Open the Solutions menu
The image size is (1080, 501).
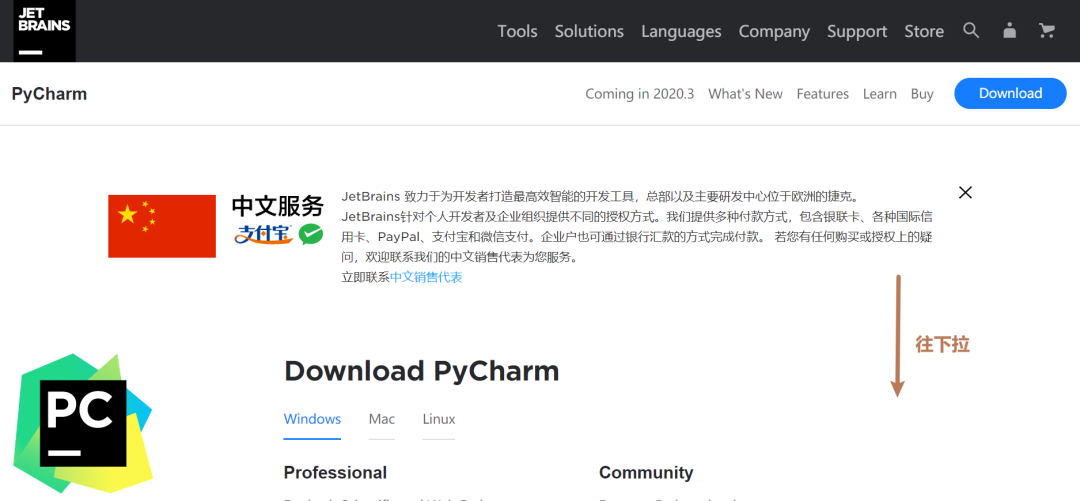pos(590,32)
